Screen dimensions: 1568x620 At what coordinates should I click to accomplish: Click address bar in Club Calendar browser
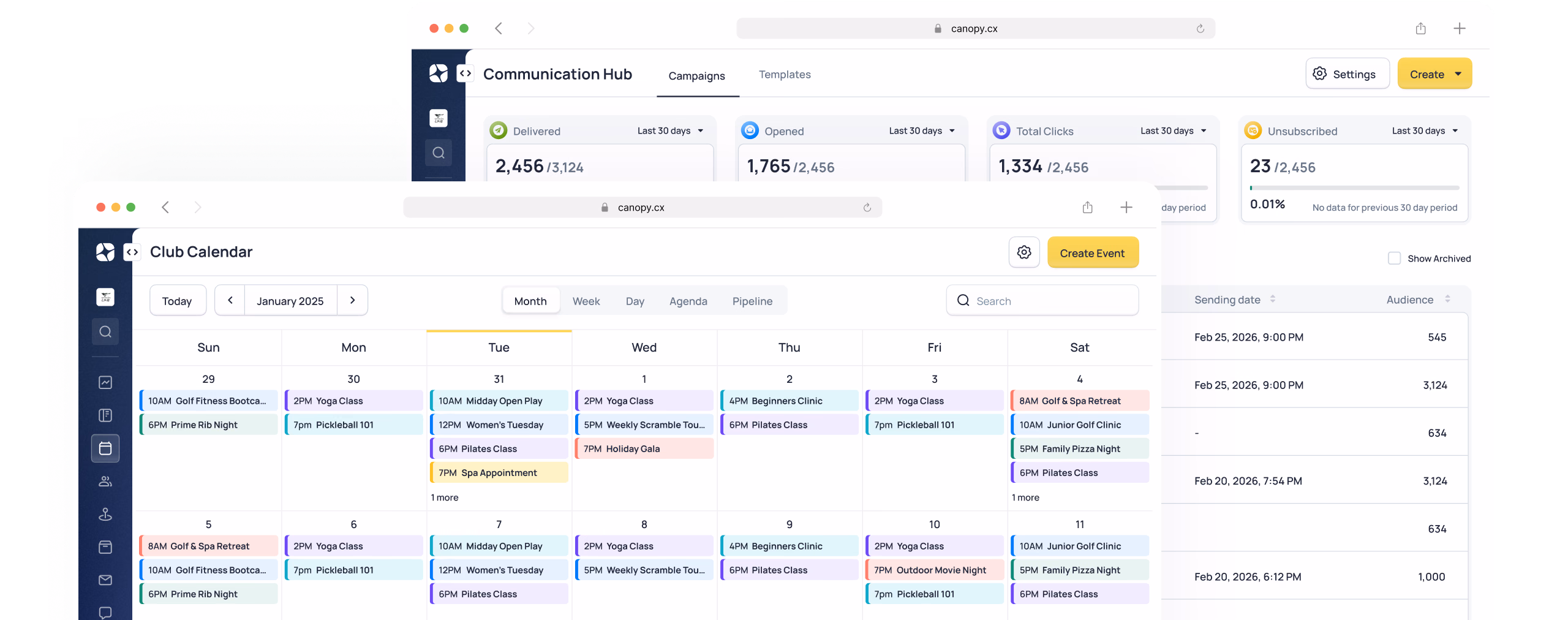click(643, 207)
